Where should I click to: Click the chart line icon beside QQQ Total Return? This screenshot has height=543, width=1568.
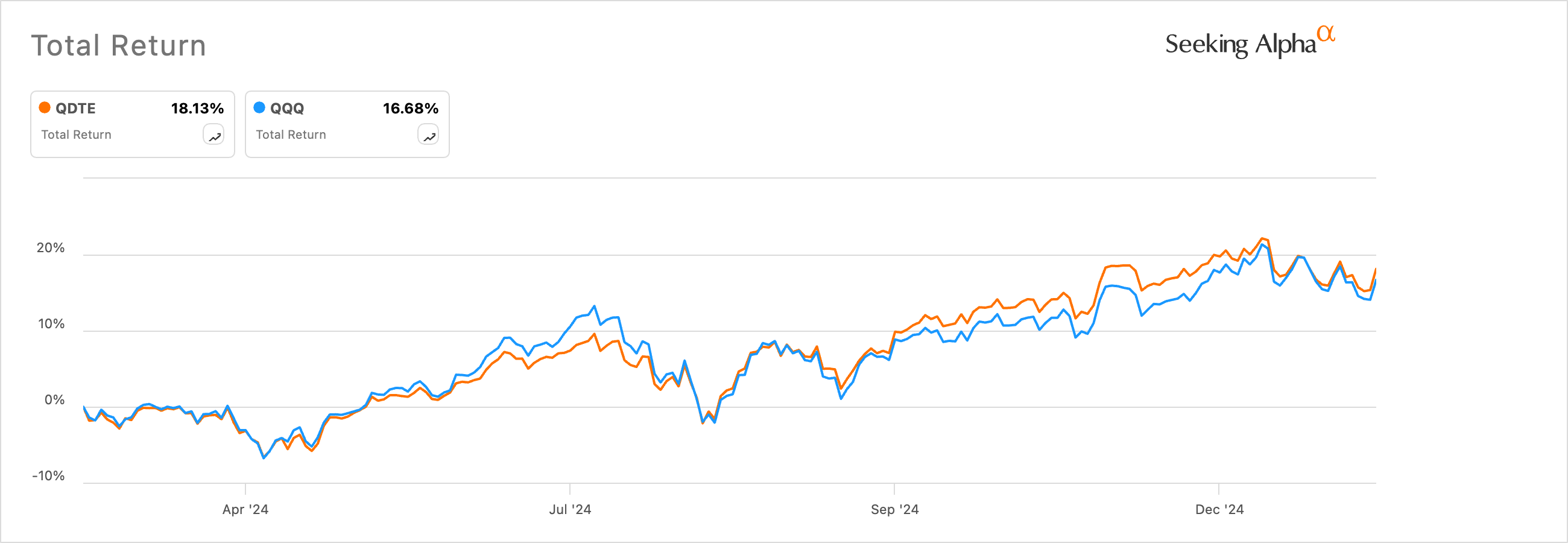tap(429, 135)
